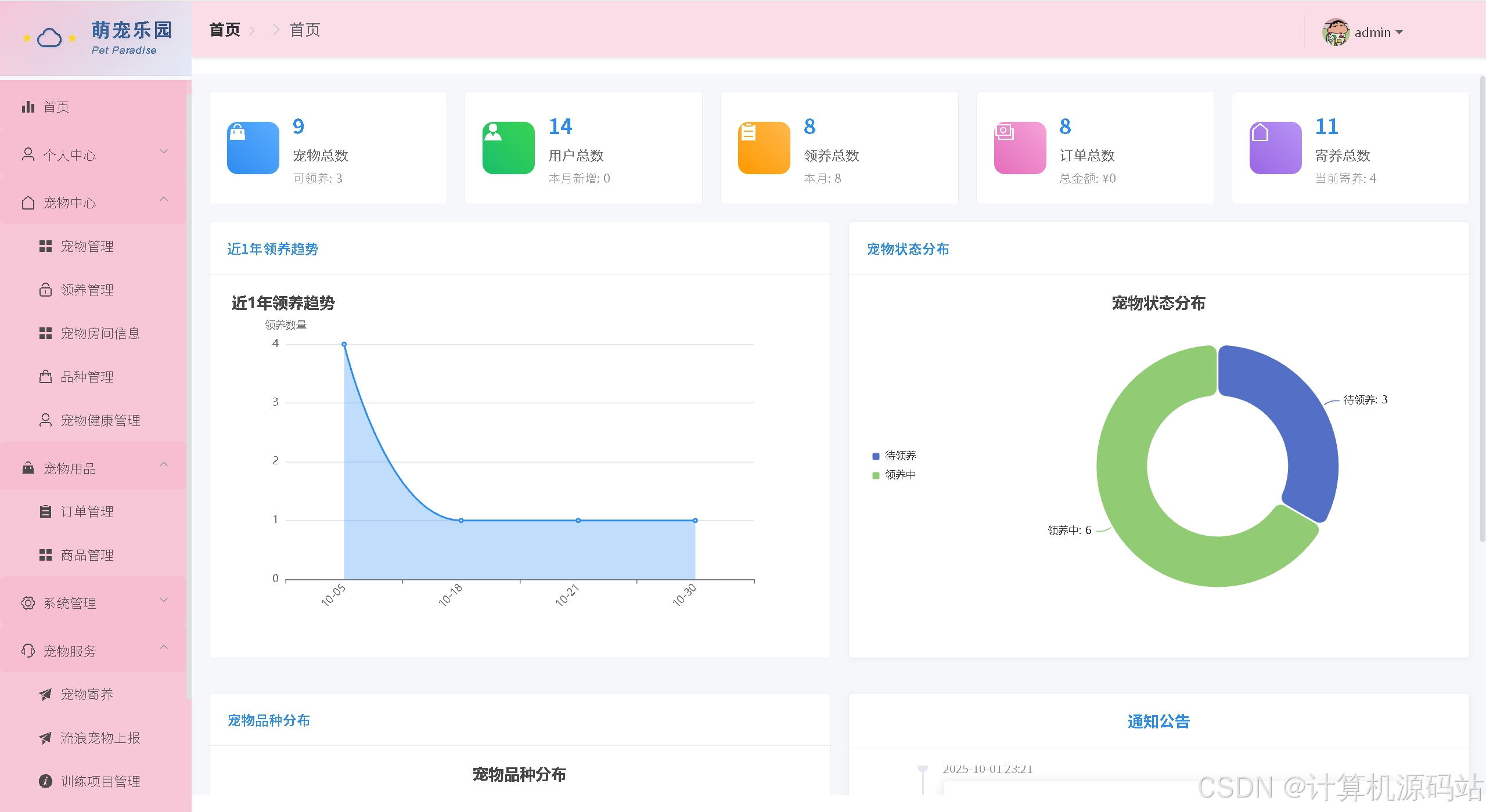This screenshot has height=812, width=1486.
Task: Click the 宠物品种分布 panel title
Action: [268, 720]
